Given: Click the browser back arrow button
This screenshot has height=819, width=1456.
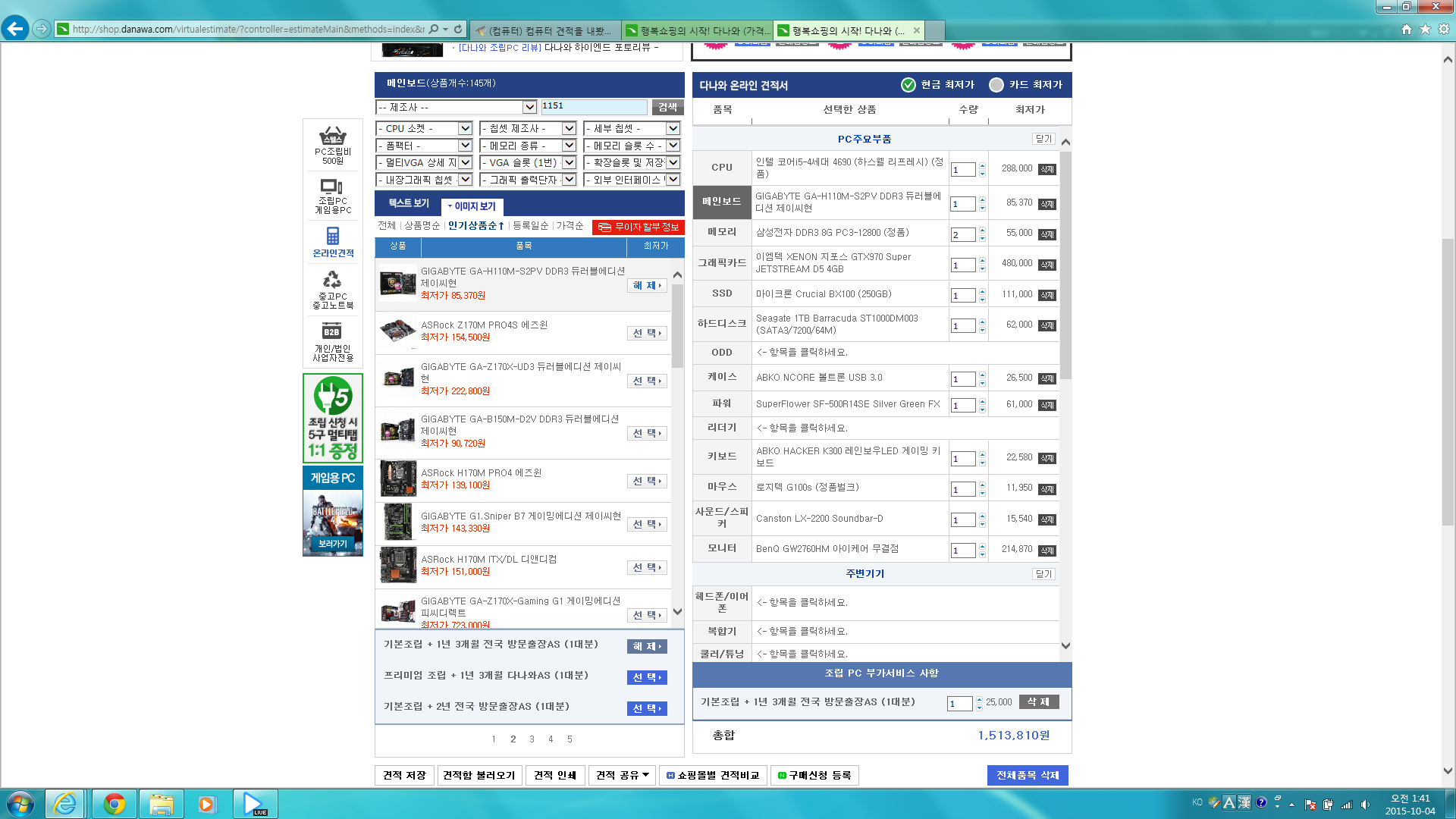Looking at the screenshot, I should pos(15,29).
